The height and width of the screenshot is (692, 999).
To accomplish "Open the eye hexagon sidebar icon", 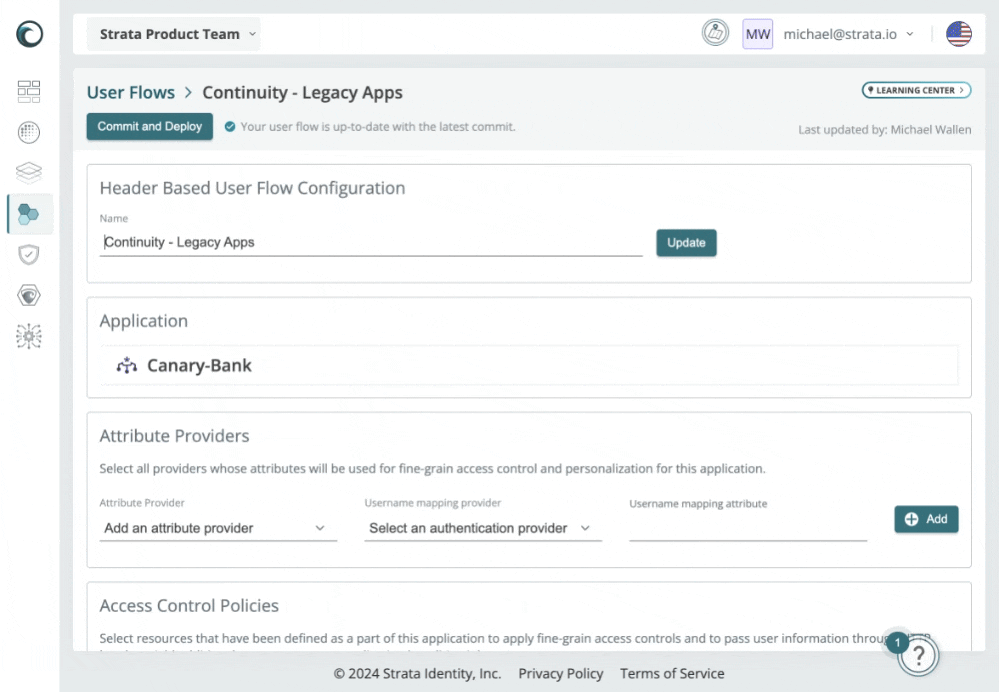I will pyautogui.click(x=29, y=295).
